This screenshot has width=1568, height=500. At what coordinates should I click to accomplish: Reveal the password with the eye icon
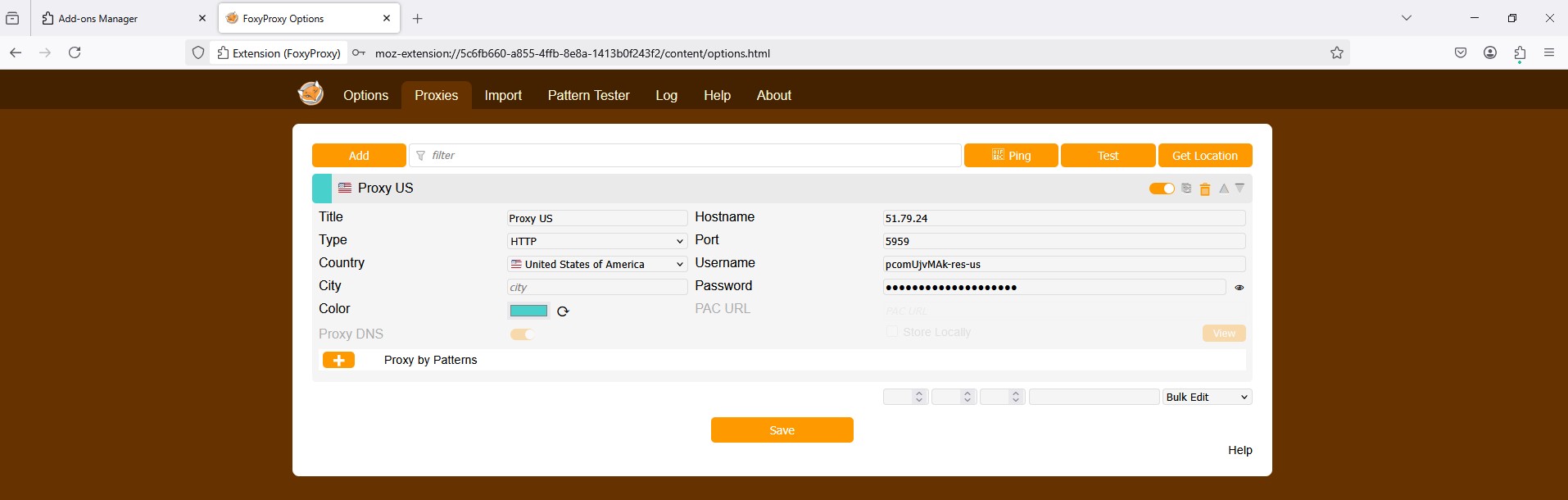pyautogui.click(x=1239, y=288)
